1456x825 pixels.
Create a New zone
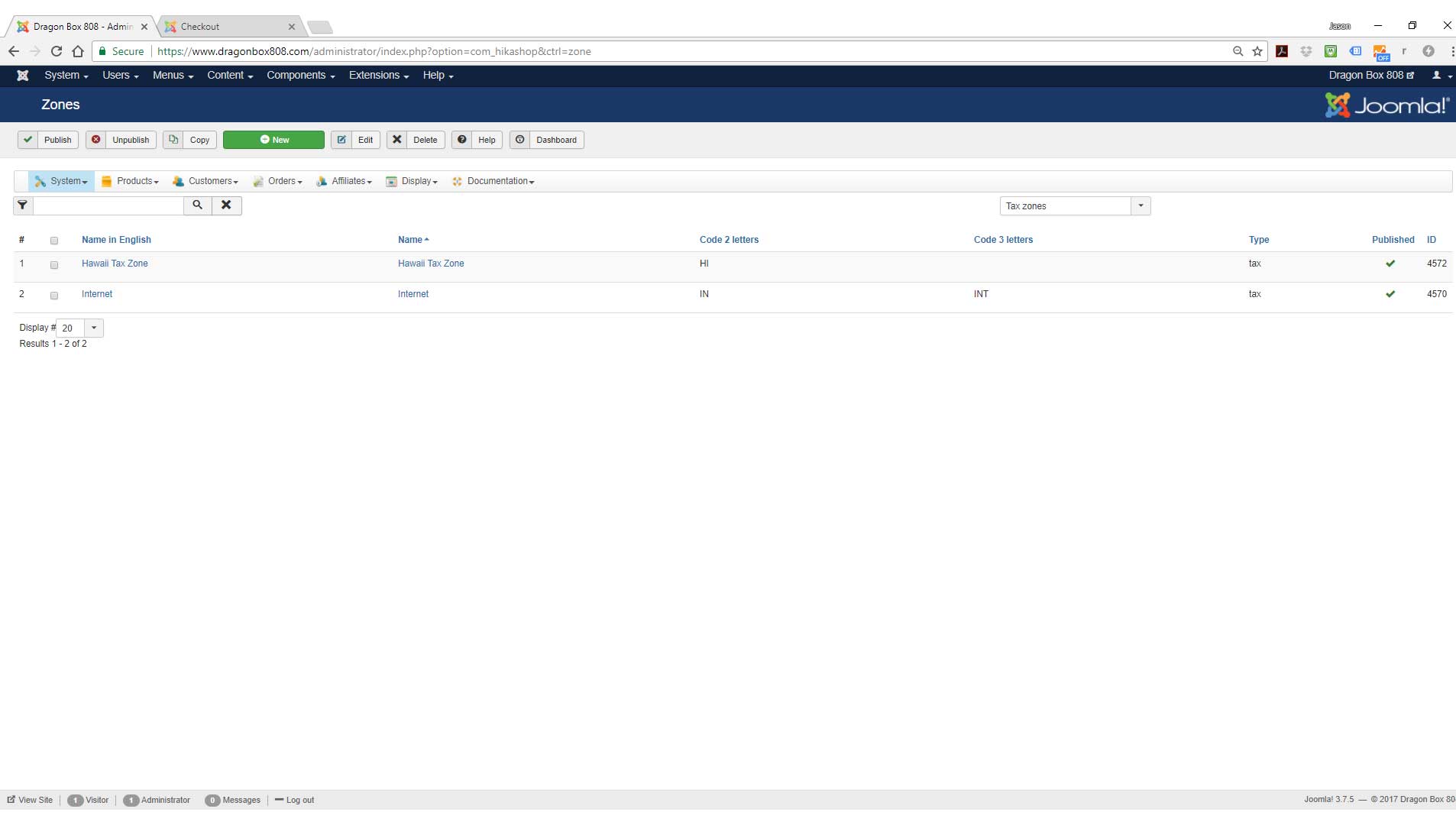coord(273,140)
